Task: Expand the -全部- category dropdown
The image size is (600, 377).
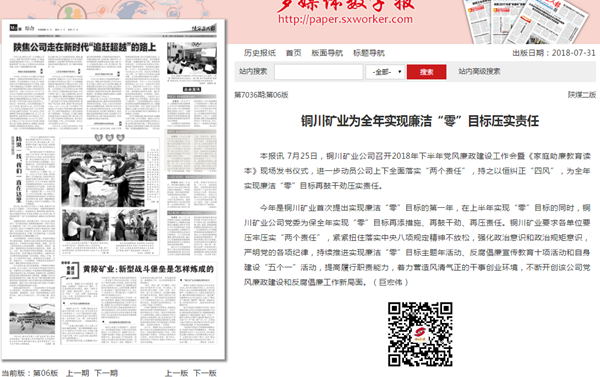Action: click(x=385, y=72)
